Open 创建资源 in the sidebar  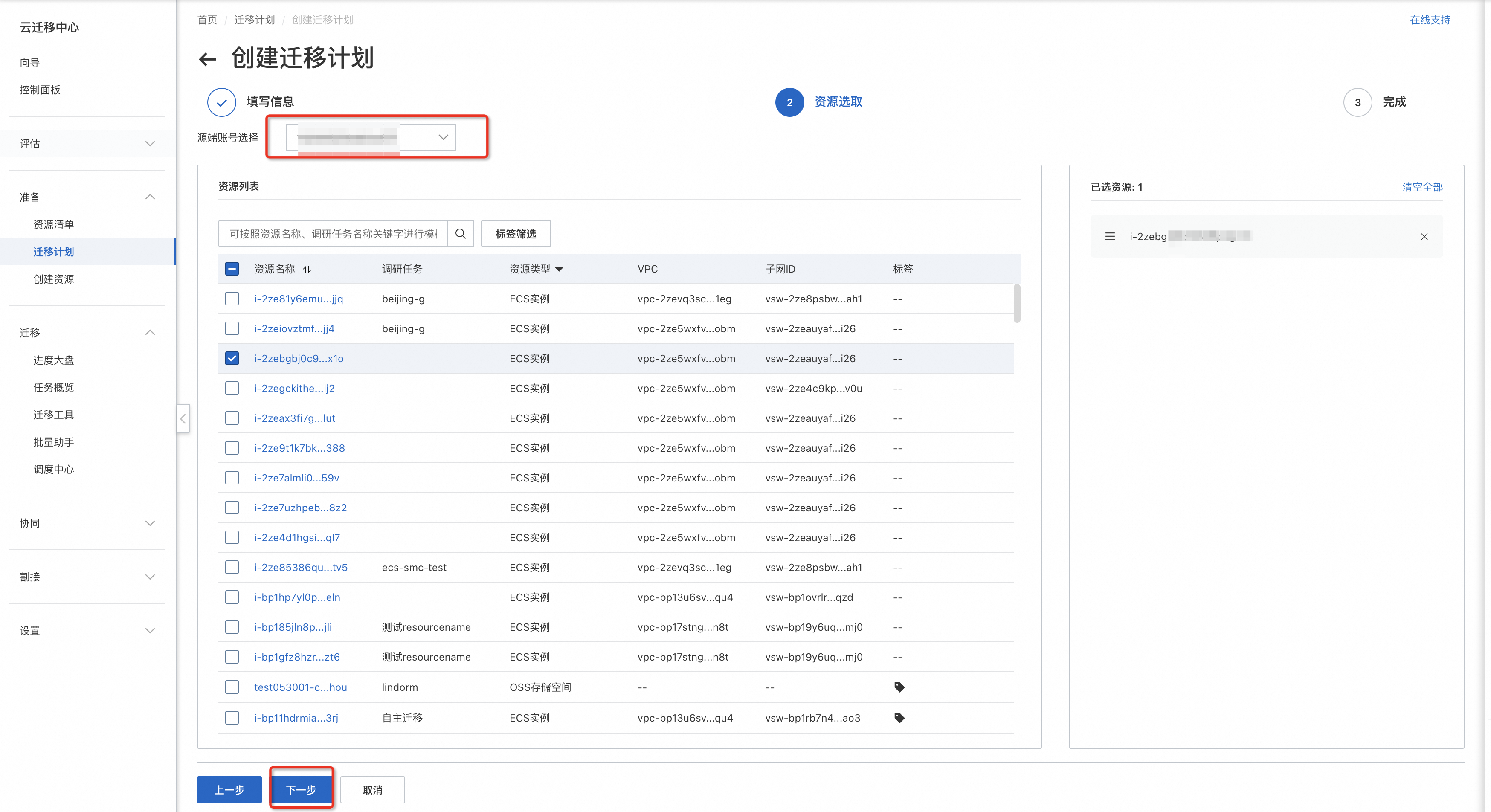(x=54, y=279)
